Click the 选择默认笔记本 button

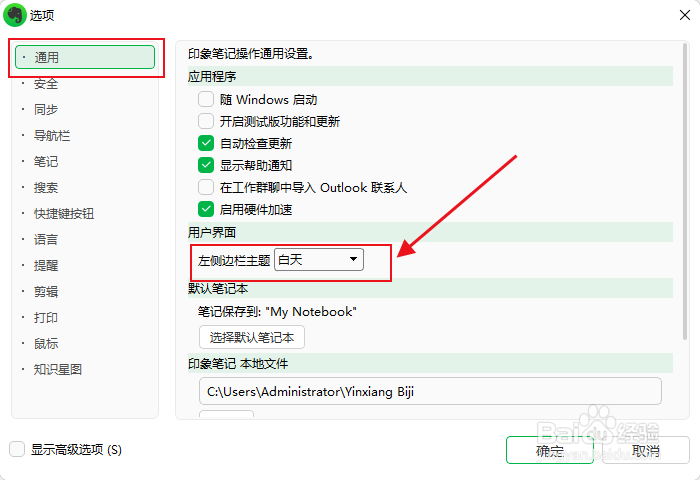[x=252, y=337]
